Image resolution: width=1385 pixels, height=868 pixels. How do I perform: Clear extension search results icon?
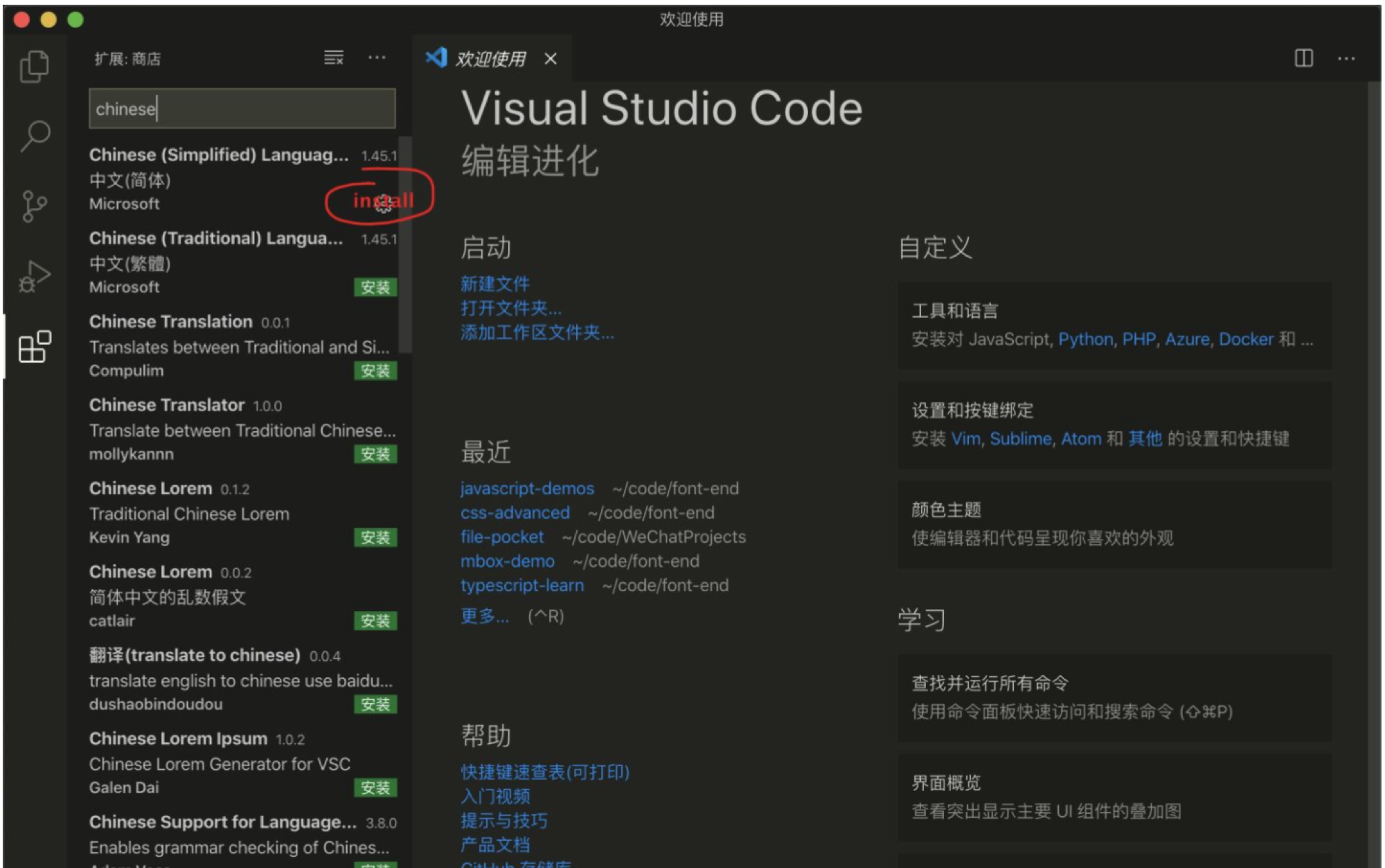pyautogui.click(x=333, y=58)
